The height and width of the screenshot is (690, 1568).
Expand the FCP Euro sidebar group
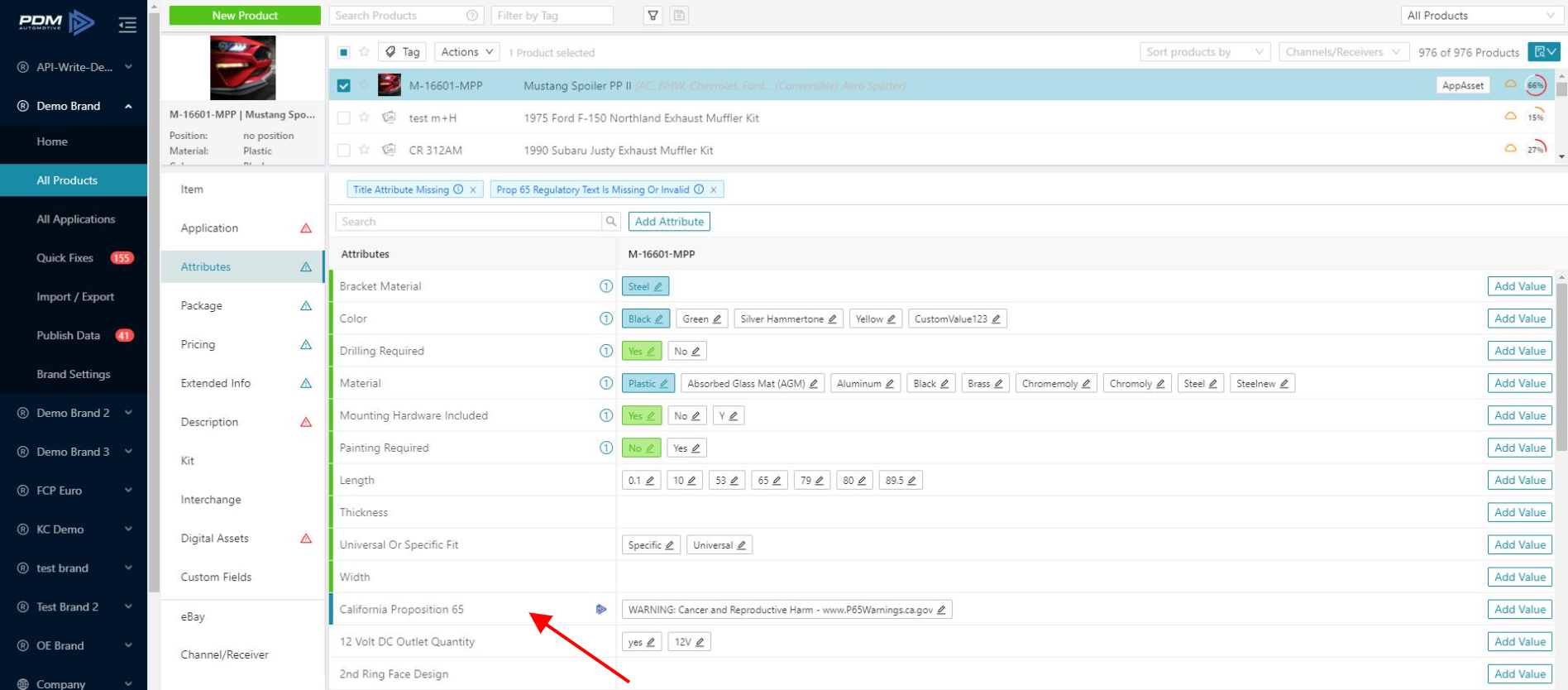point(74,491)
